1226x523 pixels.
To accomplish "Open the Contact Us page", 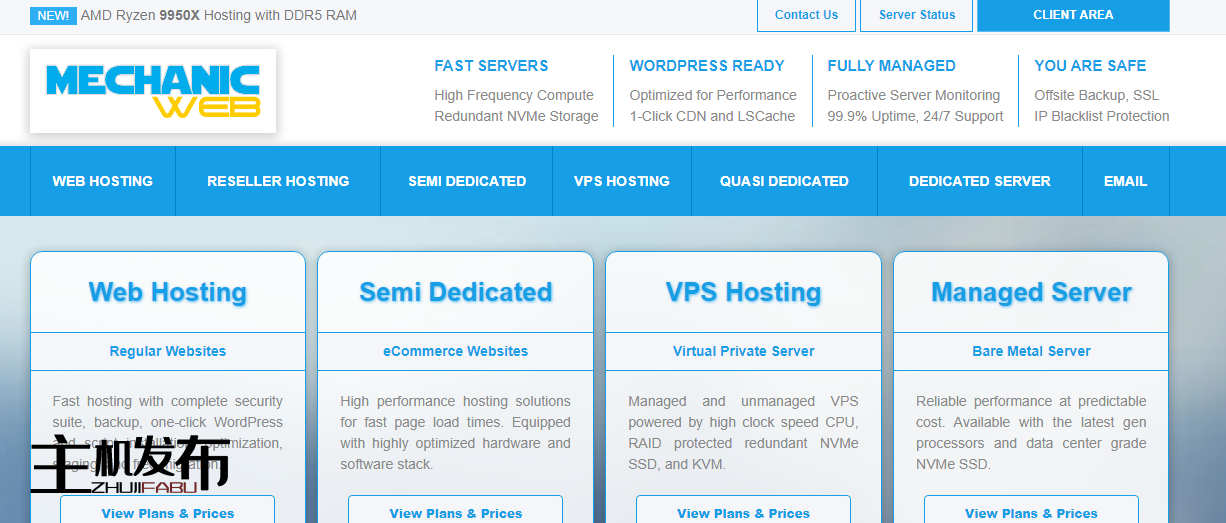I will (806, 15).
